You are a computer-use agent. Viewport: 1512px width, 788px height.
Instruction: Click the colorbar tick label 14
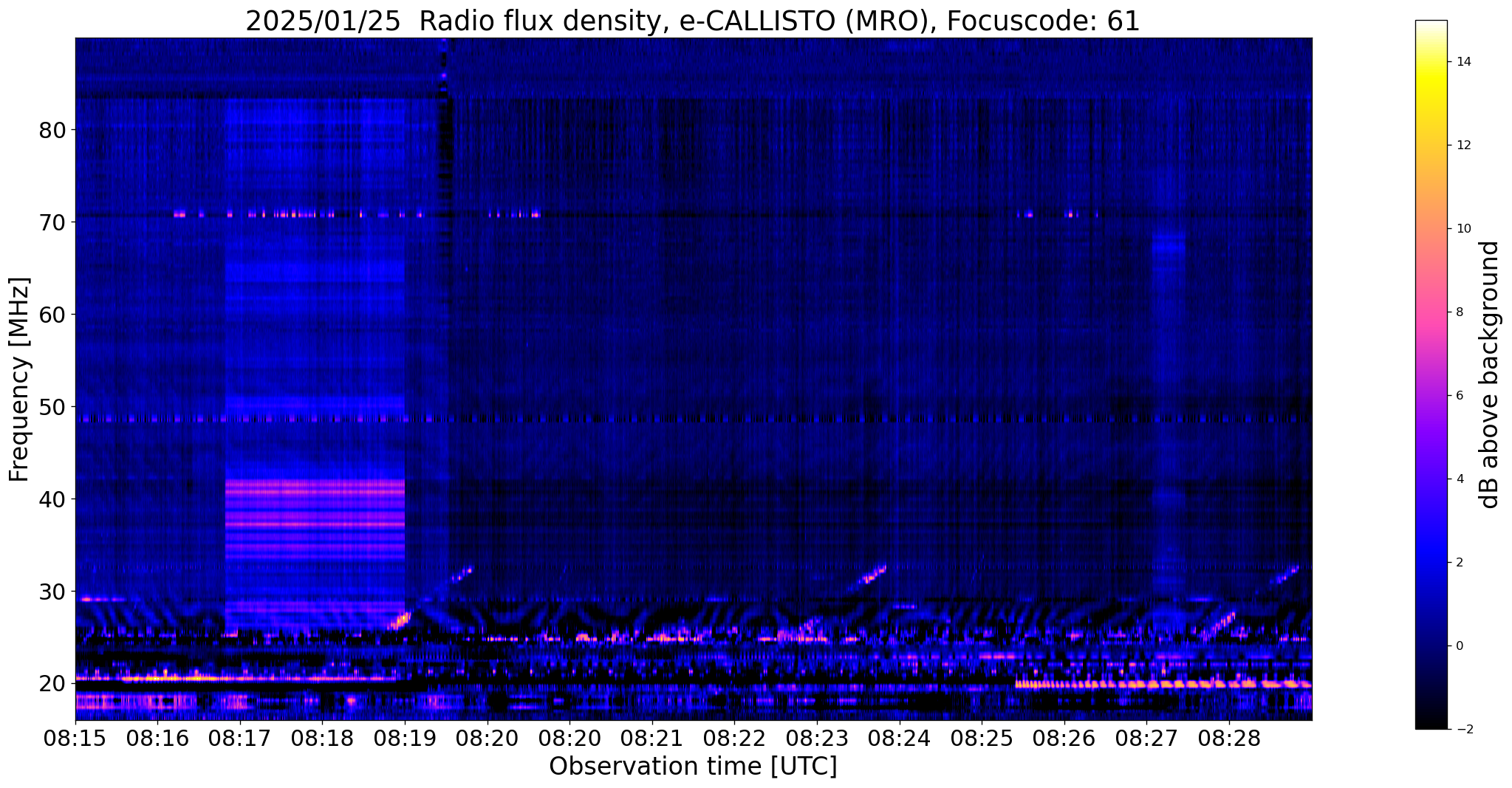click(1463, 62)
